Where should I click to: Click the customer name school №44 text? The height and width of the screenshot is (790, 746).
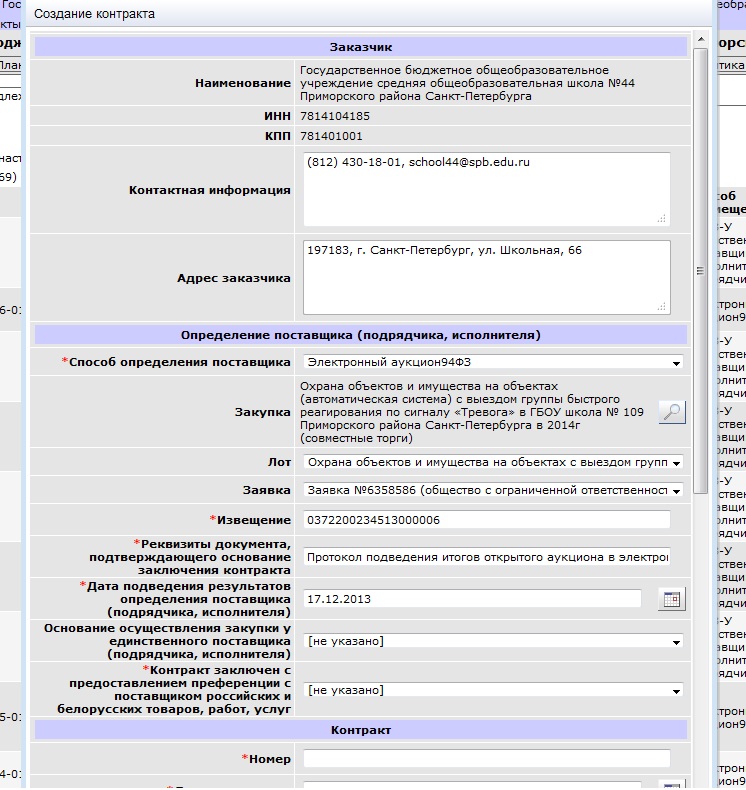[467, 83]
